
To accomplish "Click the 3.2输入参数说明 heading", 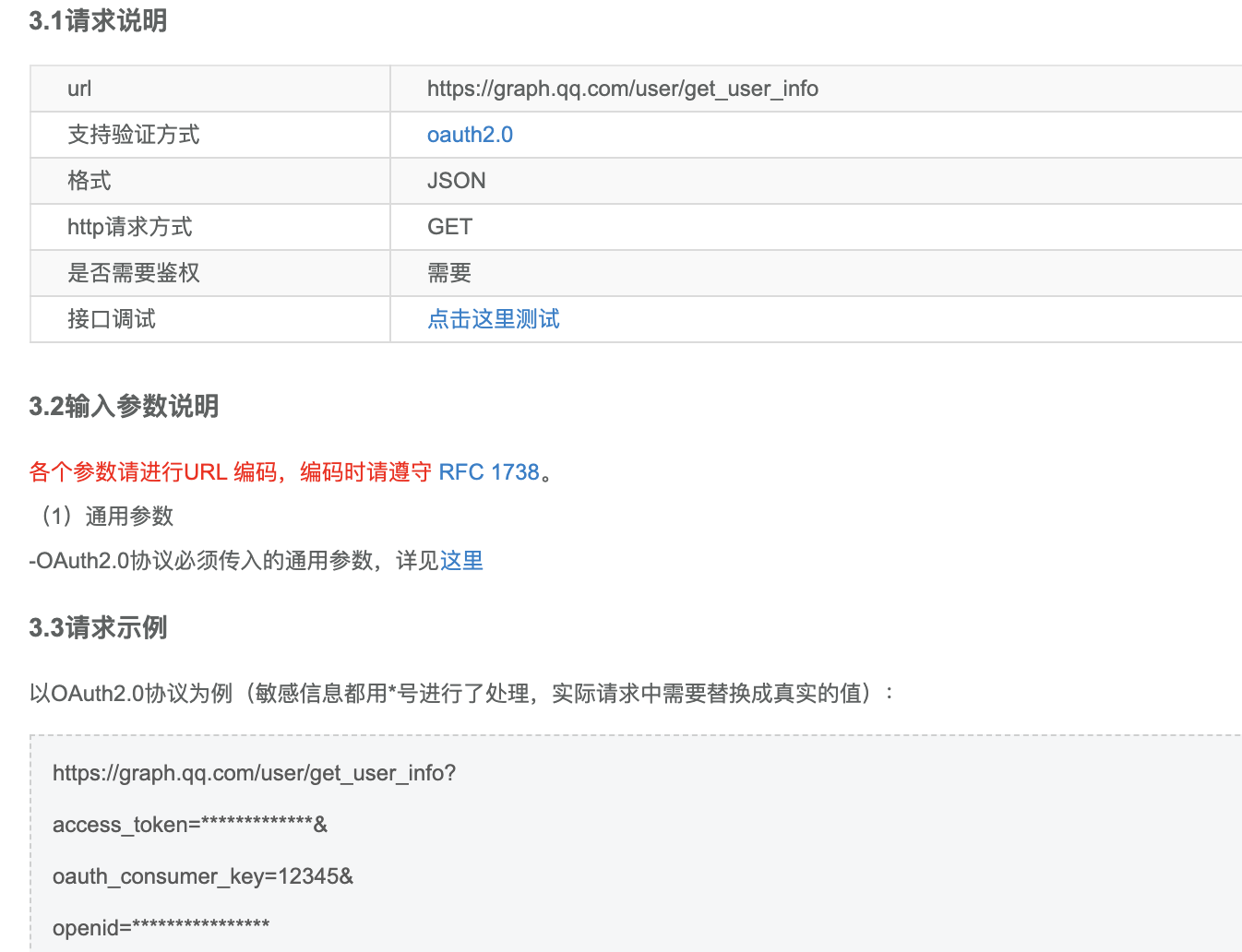I will click(x=124, y=406).
